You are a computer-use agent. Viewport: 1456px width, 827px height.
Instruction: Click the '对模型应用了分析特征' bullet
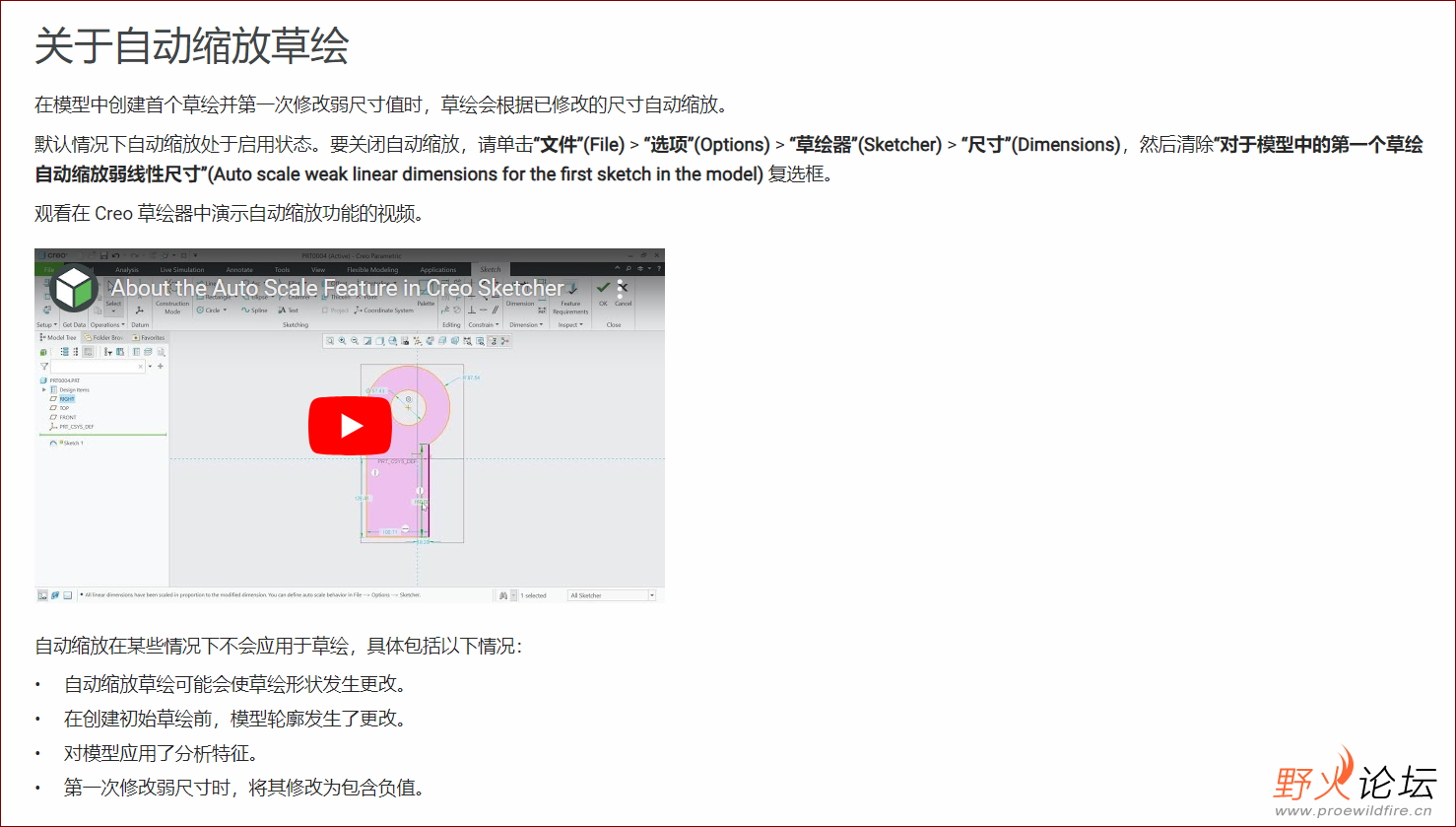click(162, 753)
